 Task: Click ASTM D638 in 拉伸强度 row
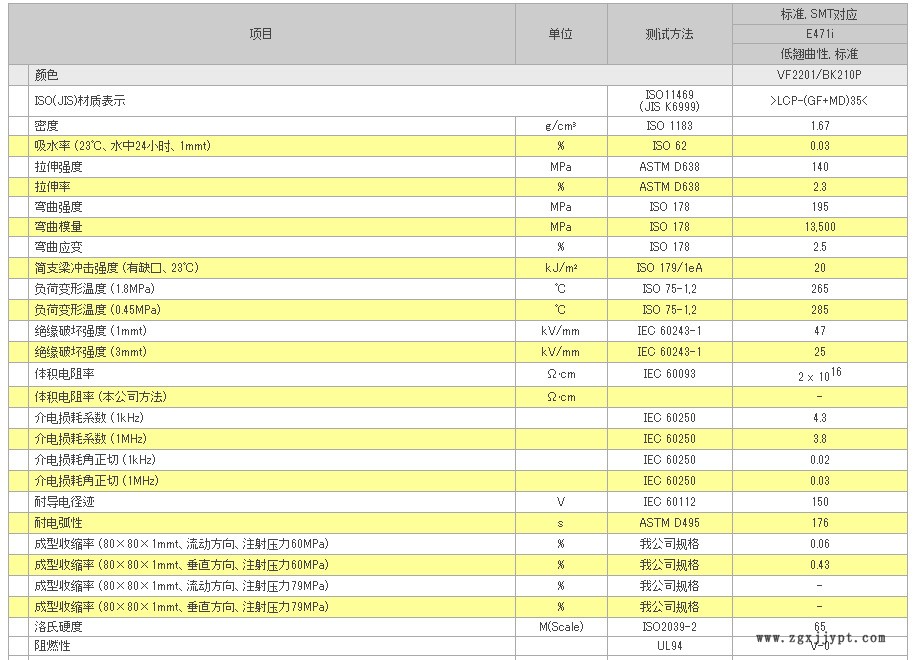[670, 167]
